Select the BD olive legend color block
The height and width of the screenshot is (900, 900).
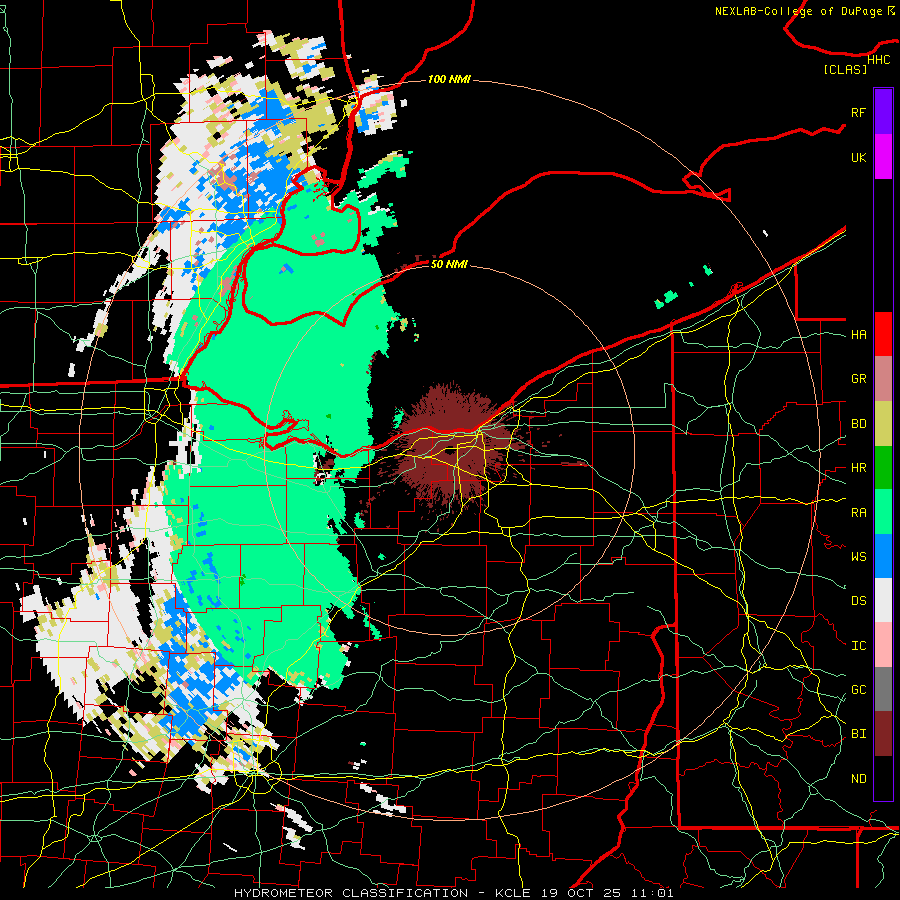pyautogui.click(x=883, y=424)
